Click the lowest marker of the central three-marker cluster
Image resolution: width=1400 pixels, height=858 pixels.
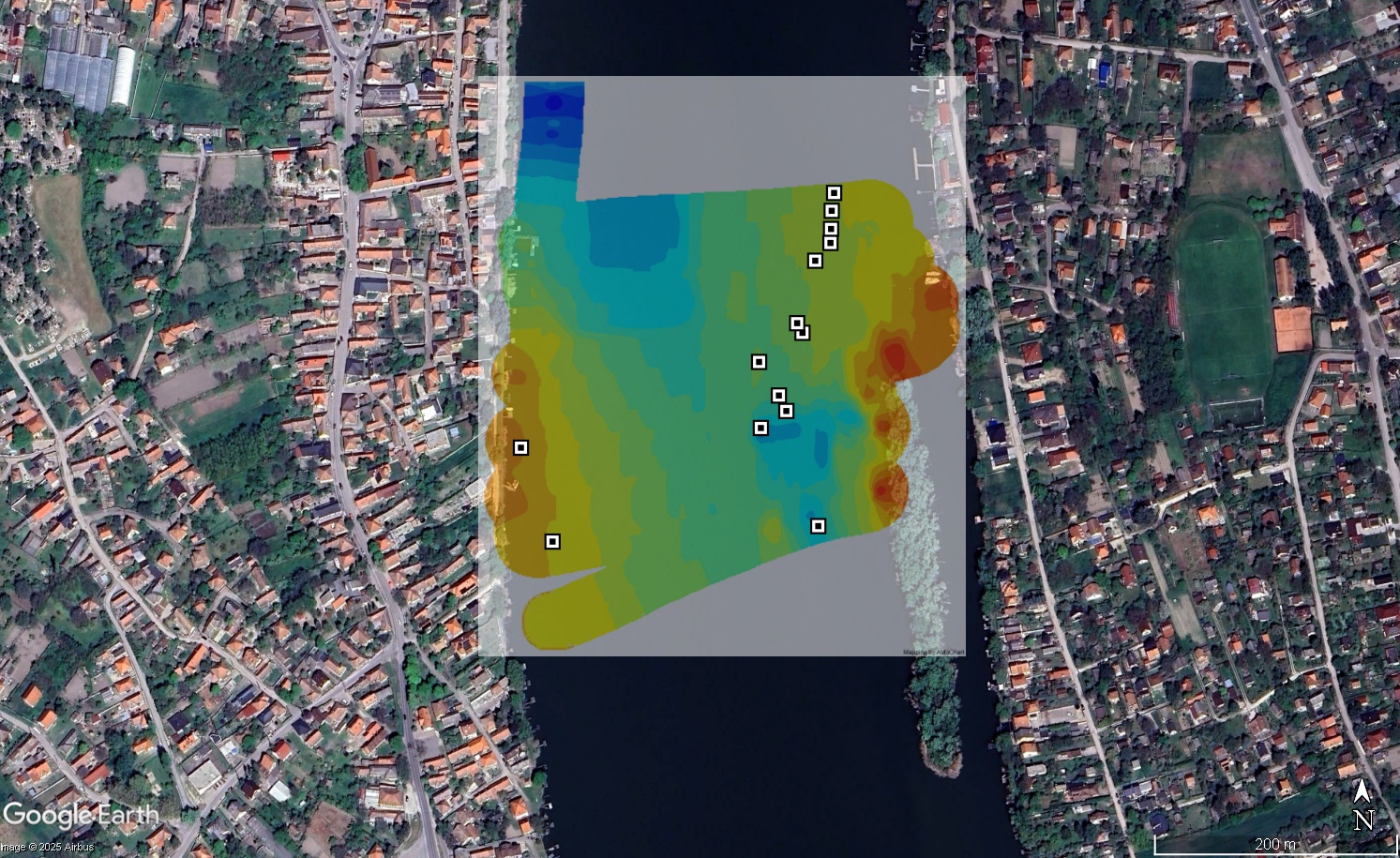760,428
